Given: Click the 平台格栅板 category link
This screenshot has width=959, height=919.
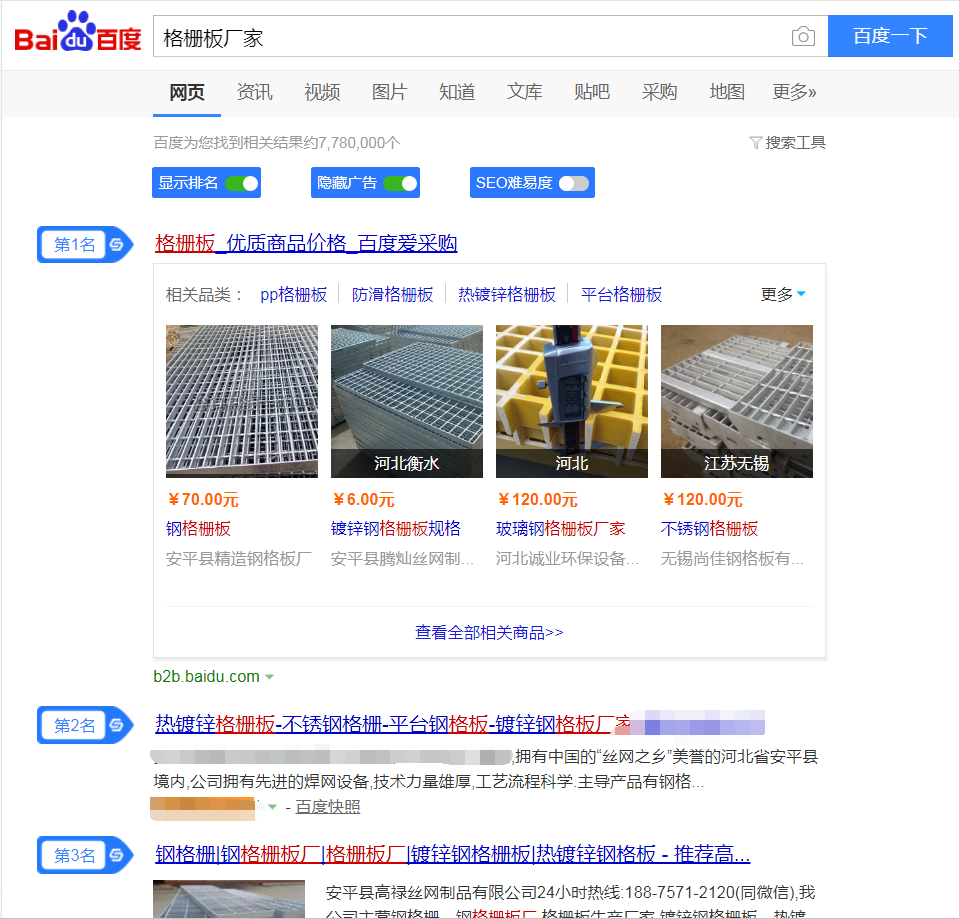Looking at the screenshot, I should click(621, 295).
